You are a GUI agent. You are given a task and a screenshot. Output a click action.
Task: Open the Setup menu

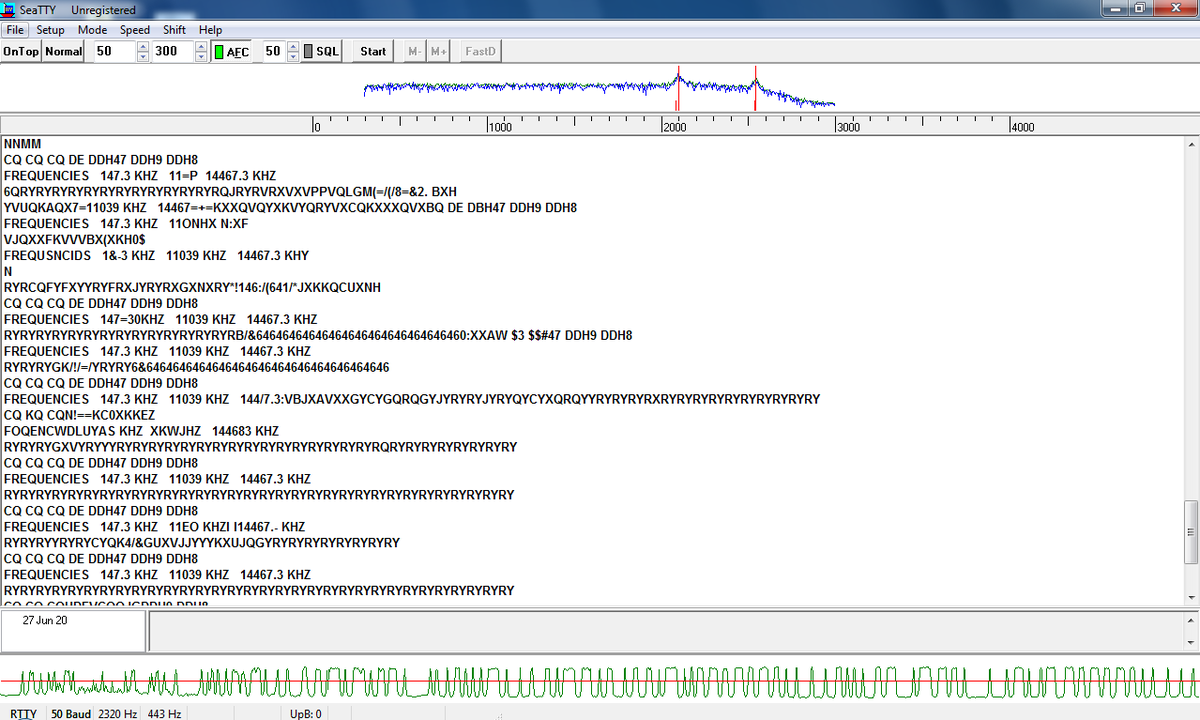(50, 30)
